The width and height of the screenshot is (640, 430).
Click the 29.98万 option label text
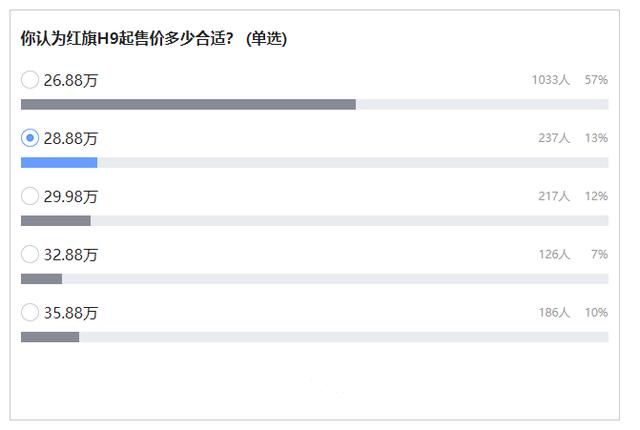pos(71,196)
